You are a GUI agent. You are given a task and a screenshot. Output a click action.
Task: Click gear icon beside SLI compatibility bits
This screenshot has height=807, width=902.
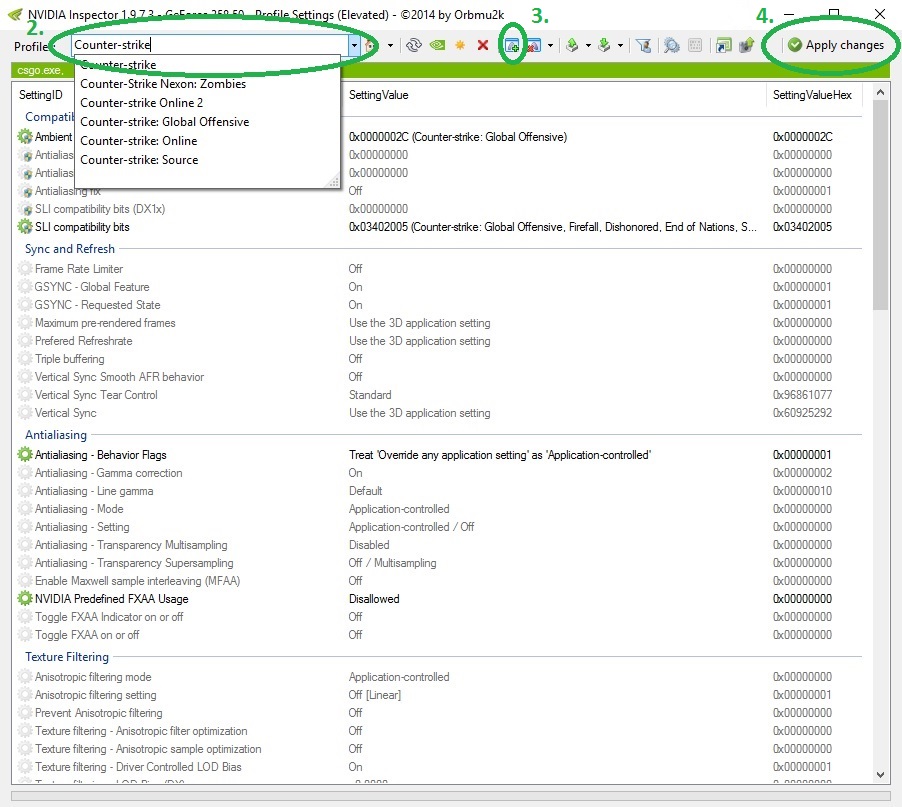[25, 227]
